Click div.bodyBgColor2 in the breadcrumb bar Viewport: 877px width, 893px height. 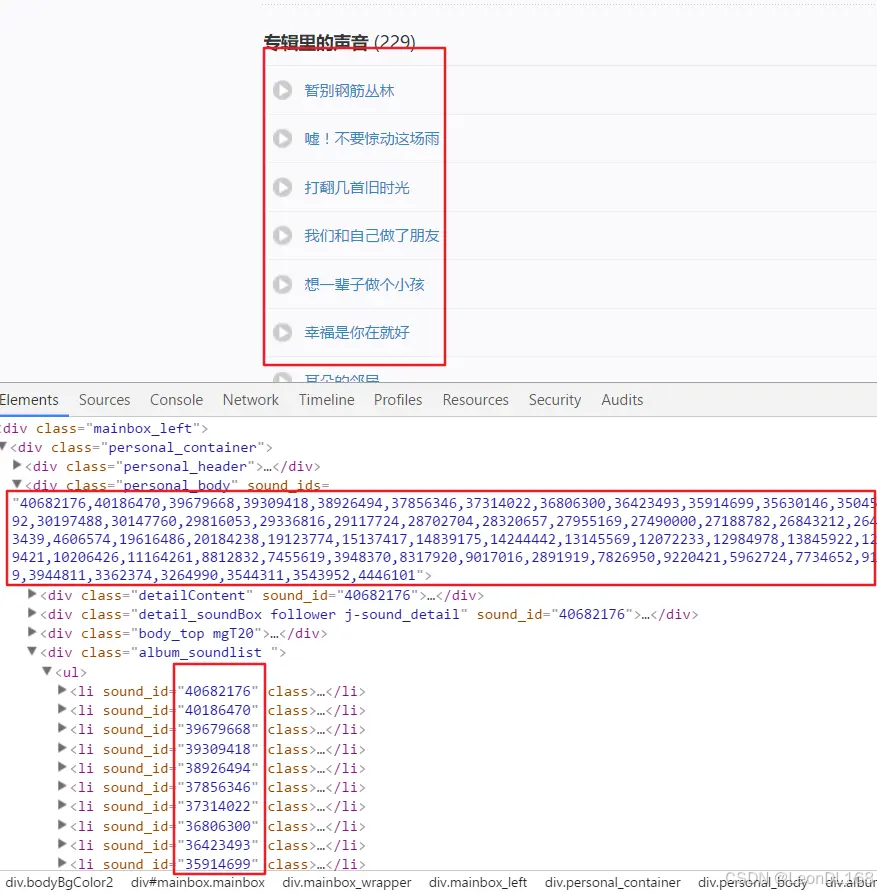[x=59, y=882]
